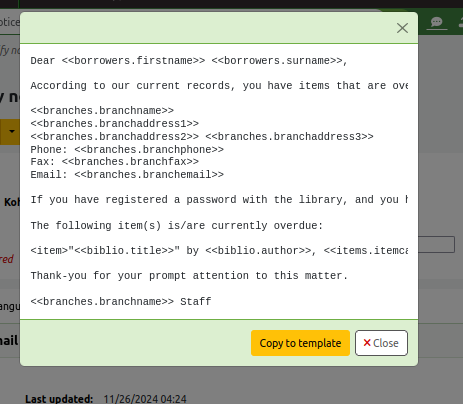This screenshot has width=463, height=404.
Task: Click 'The following item(s) is/are currently overdue' line
Action: pyautogui.click(x=177, y=225)
